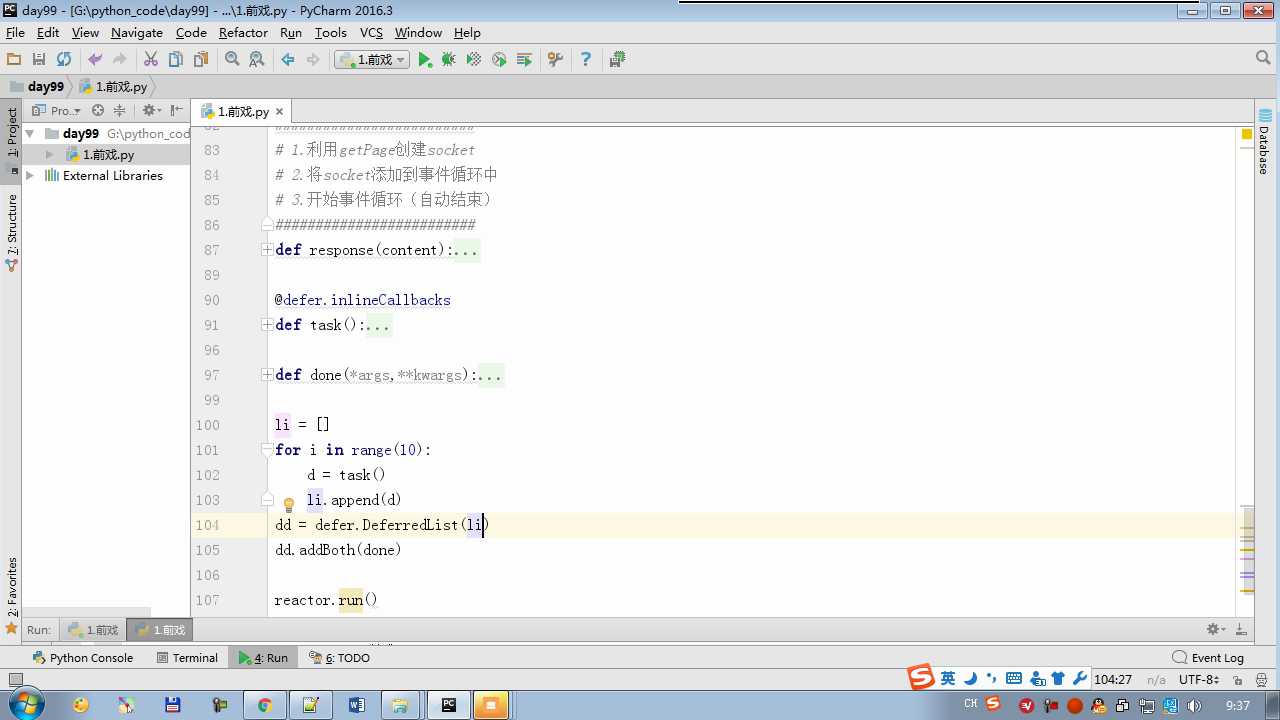Collapse the day99 project tree node

point(30,134)
